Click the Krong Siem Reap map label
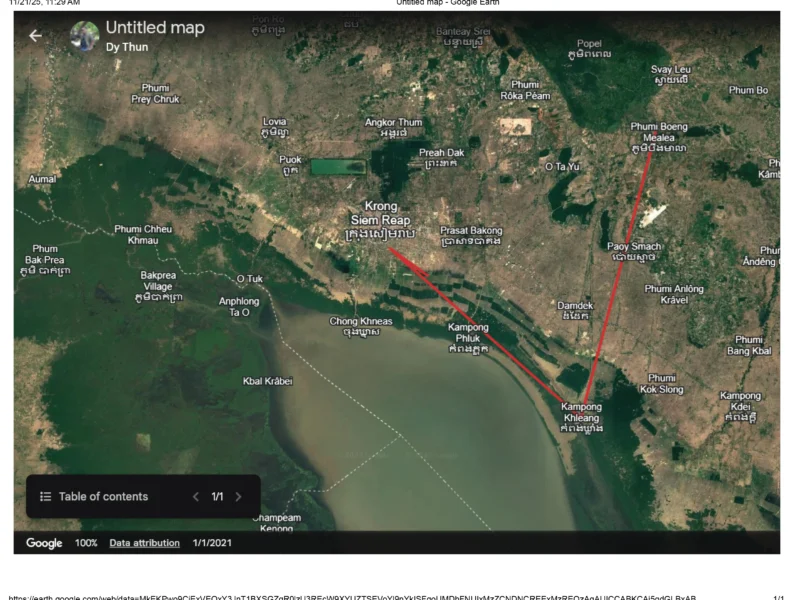800x600 pixels. (x=380, y=220)
